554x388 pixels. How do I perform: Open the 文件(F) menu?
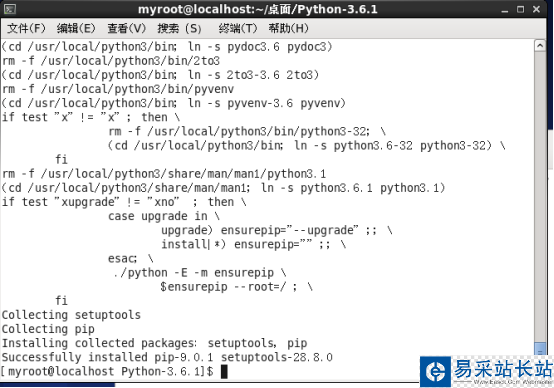(x=26, y=28)
